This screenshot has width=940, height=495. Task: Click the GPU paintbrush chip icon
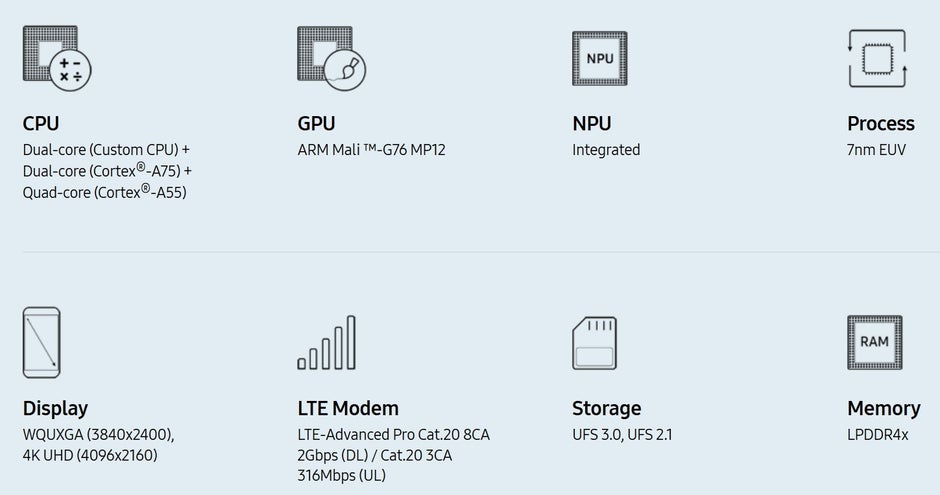coord(332,58)
